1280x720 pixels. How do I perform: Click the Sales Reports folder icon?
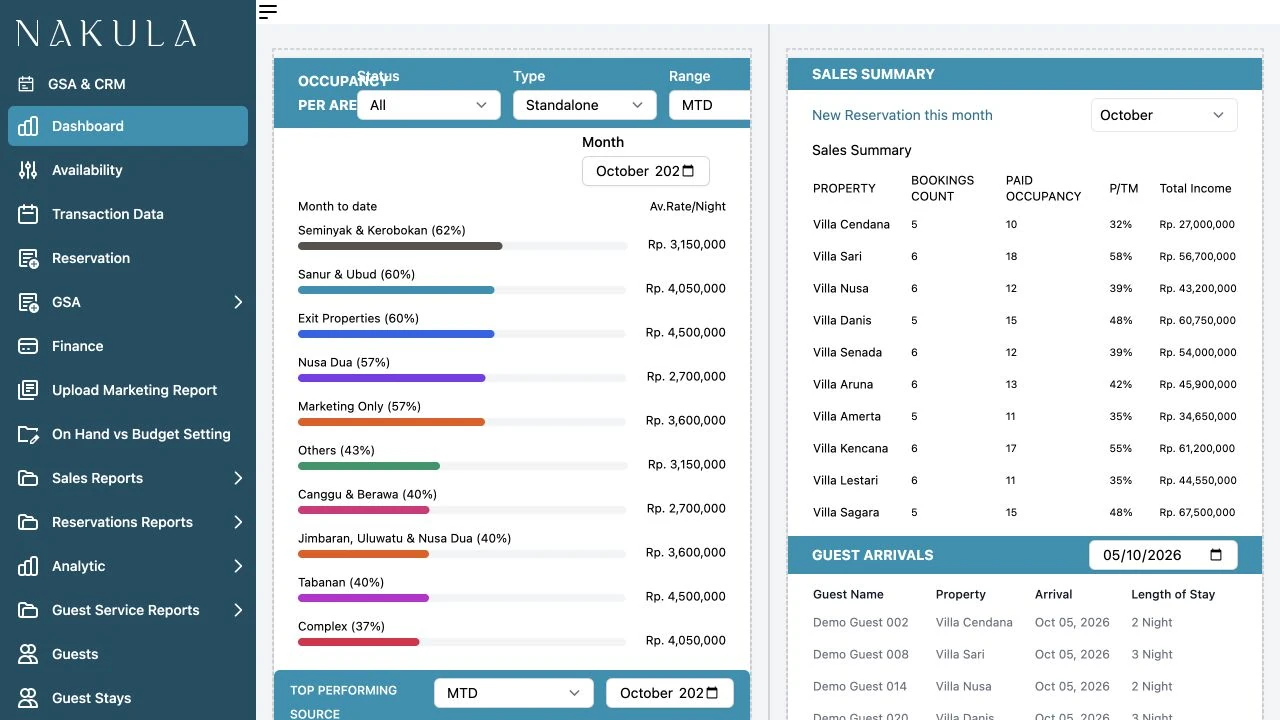click(x=28, y=478)
